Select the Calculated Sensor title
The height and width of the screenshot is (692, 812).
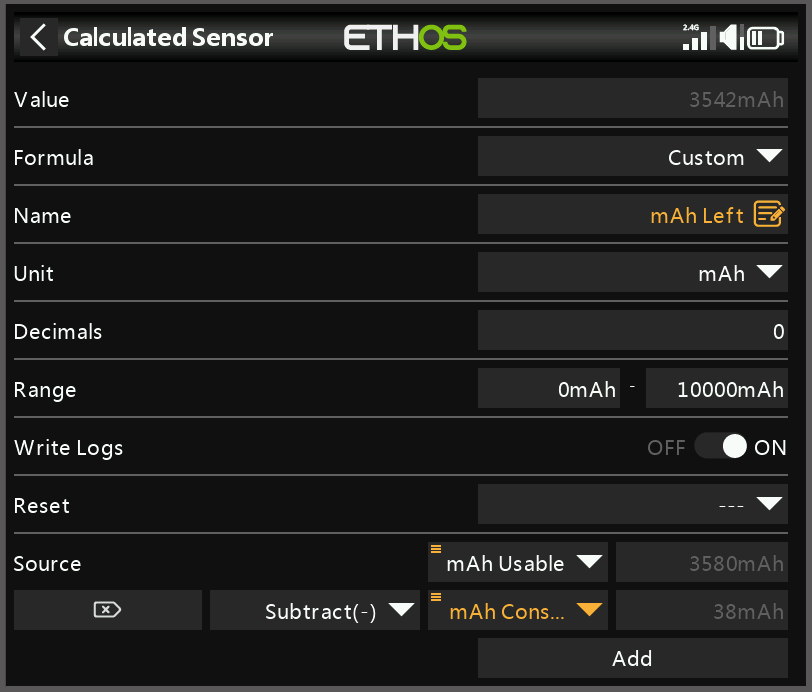click(167, 37)
